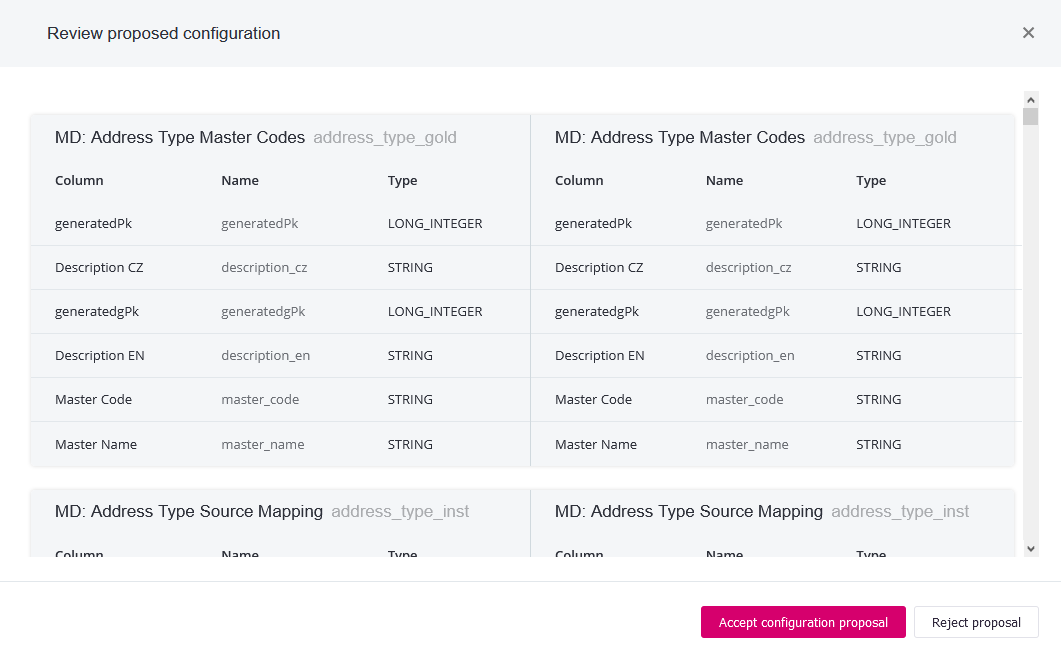Viewport: 1061px width, 660px height.
Task: Click the vertical scrollbar thumb
Action: tap(1031, 118)
